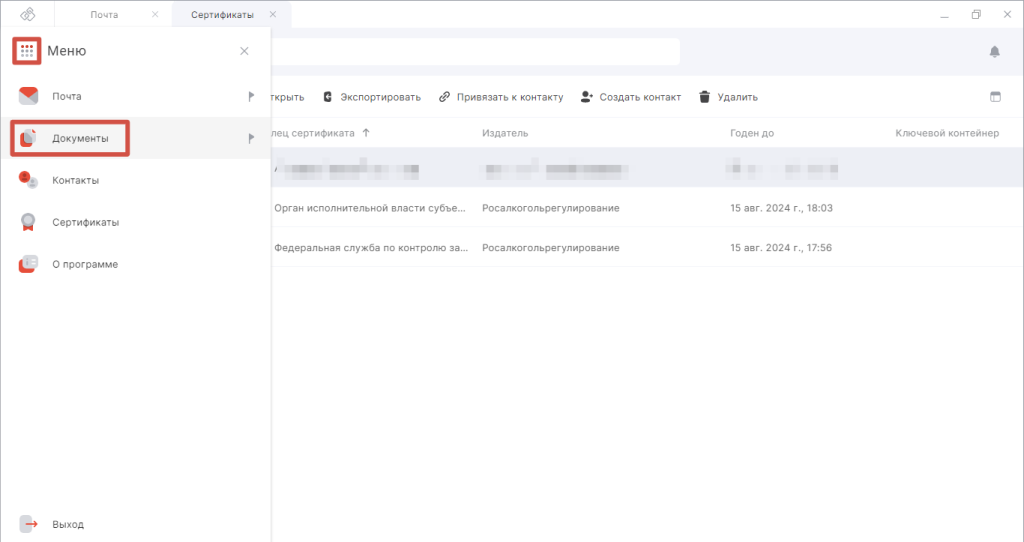Click the Годен до column header
The width and height of the screenshot is (1024, 542).
point(752,133)
